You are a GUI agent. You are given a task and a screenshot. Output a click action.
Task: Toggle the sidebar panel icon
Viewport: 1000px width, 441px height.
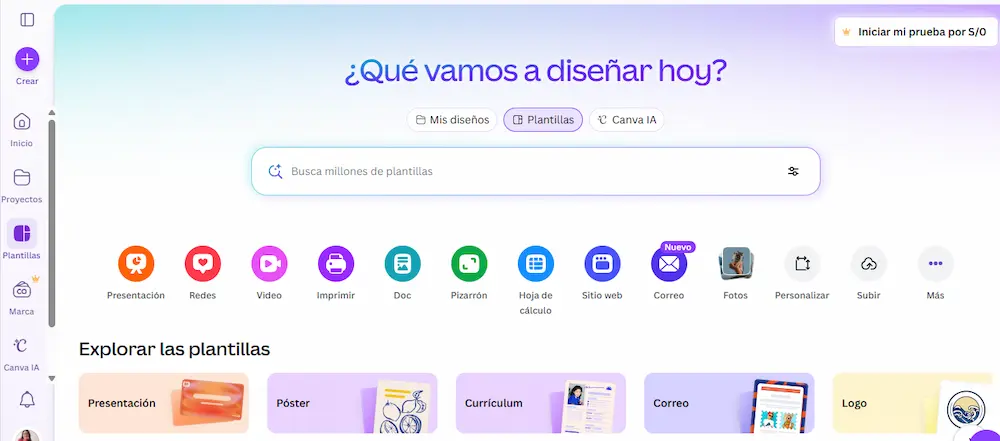pyautogui.click(x=27, y=20)
